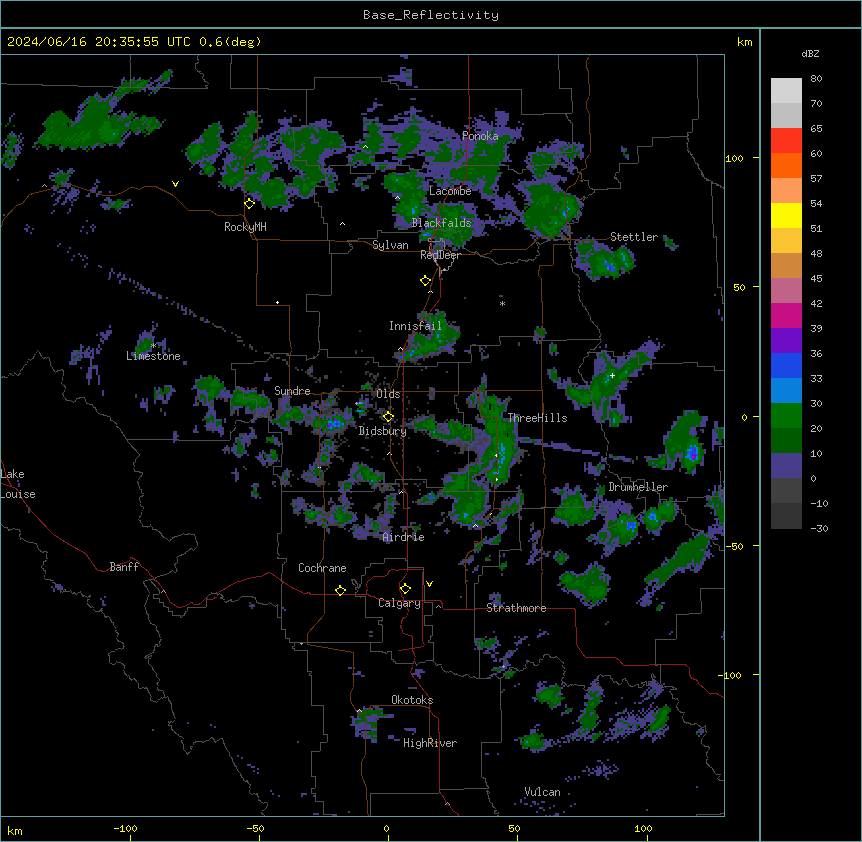Select the ThreeHills label

tap(537, 418)
